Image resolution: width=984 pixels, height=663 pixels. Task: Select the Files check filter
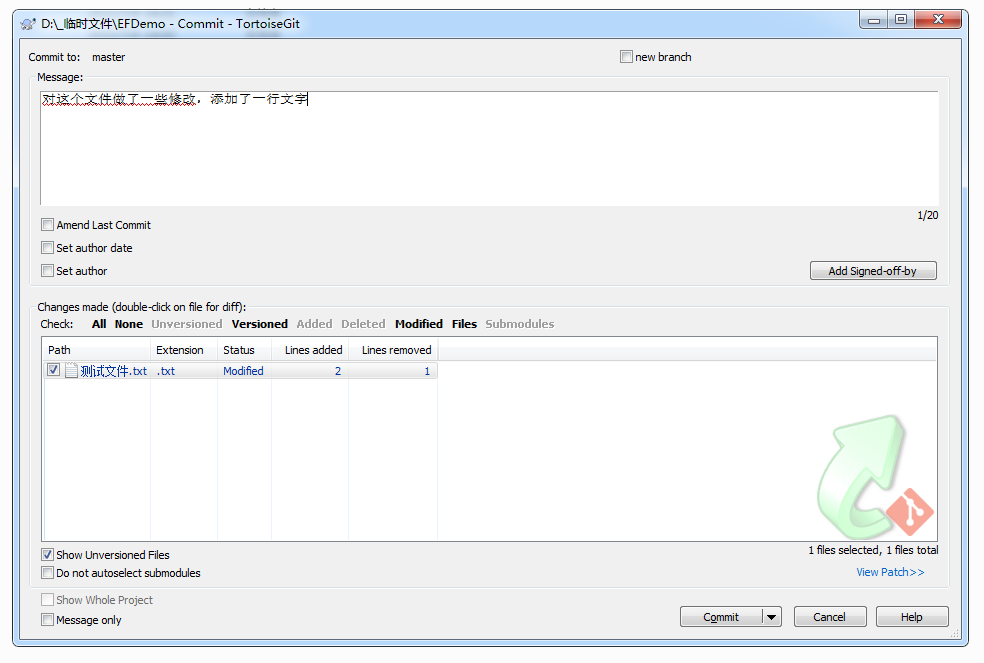click(x=464, y=324)
